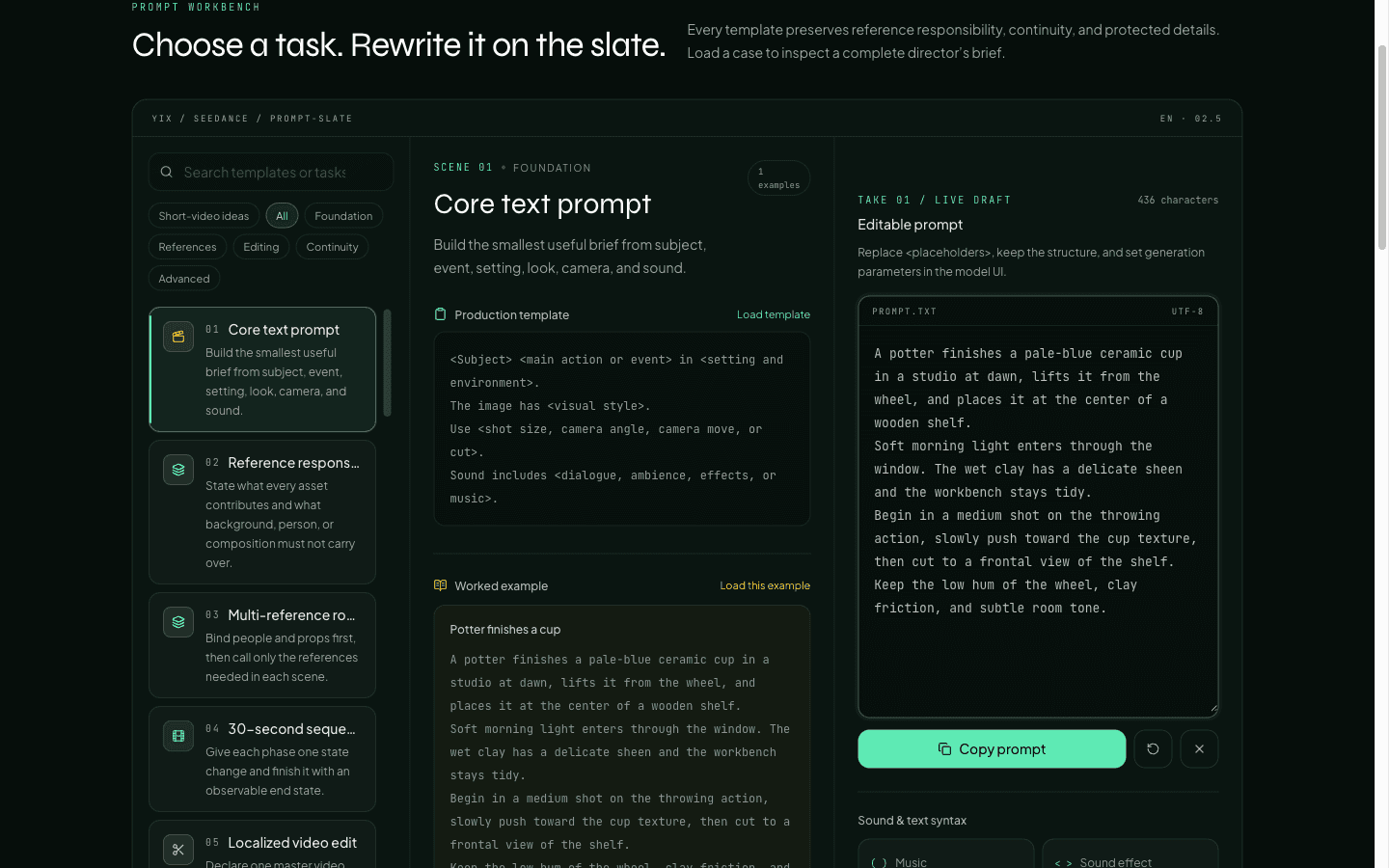Click the Load template link
1389x868 pixels.
coord(774,314)
